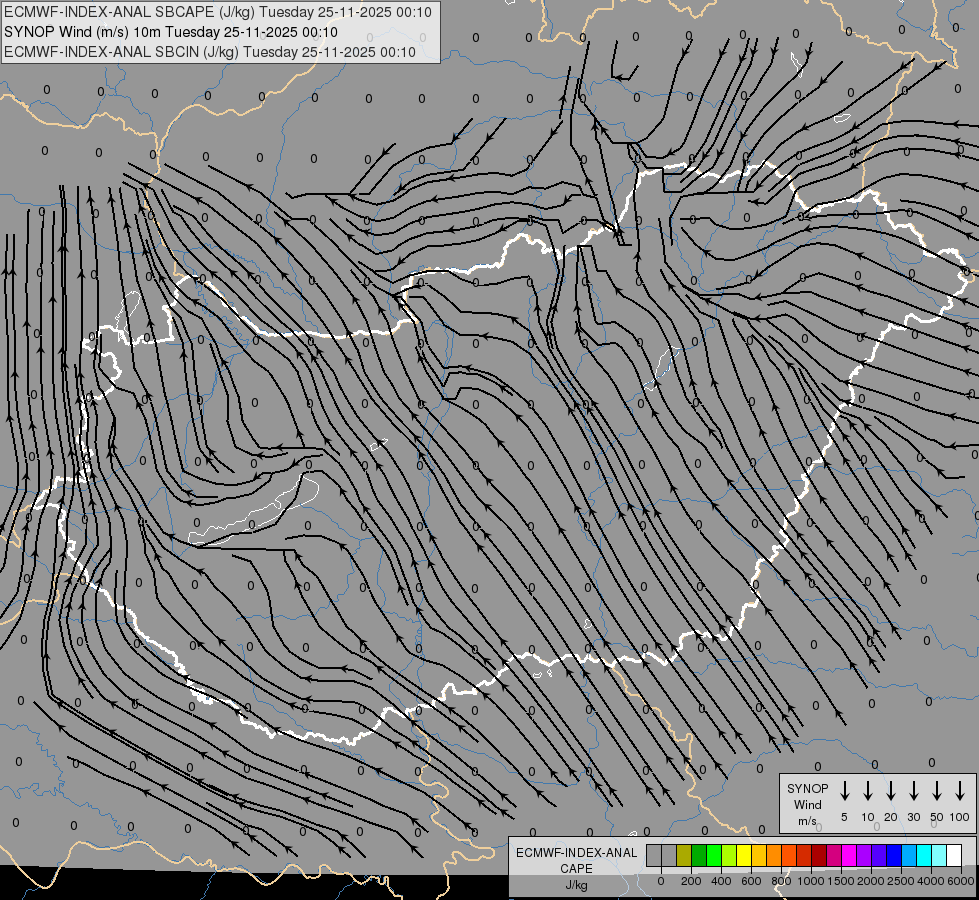Click the 20 m/s wind arrow symbol

pos(891,791)
